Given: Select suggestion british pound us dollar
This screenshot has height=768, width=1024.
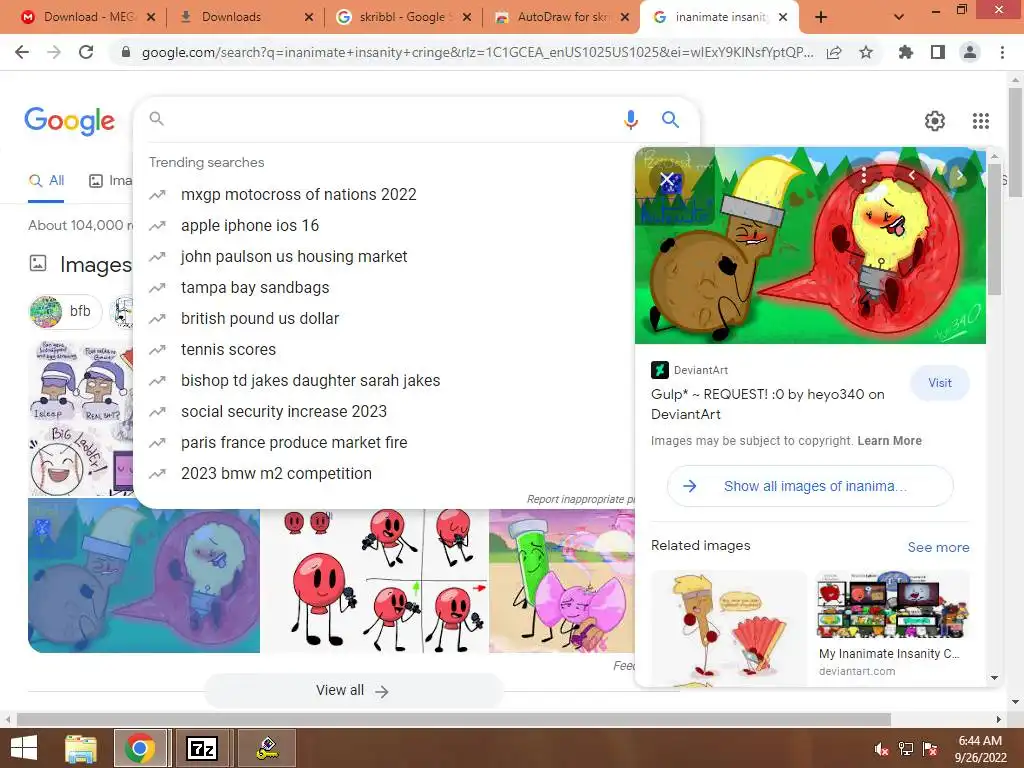Looking at the screenshot, I should pos(260,319).
